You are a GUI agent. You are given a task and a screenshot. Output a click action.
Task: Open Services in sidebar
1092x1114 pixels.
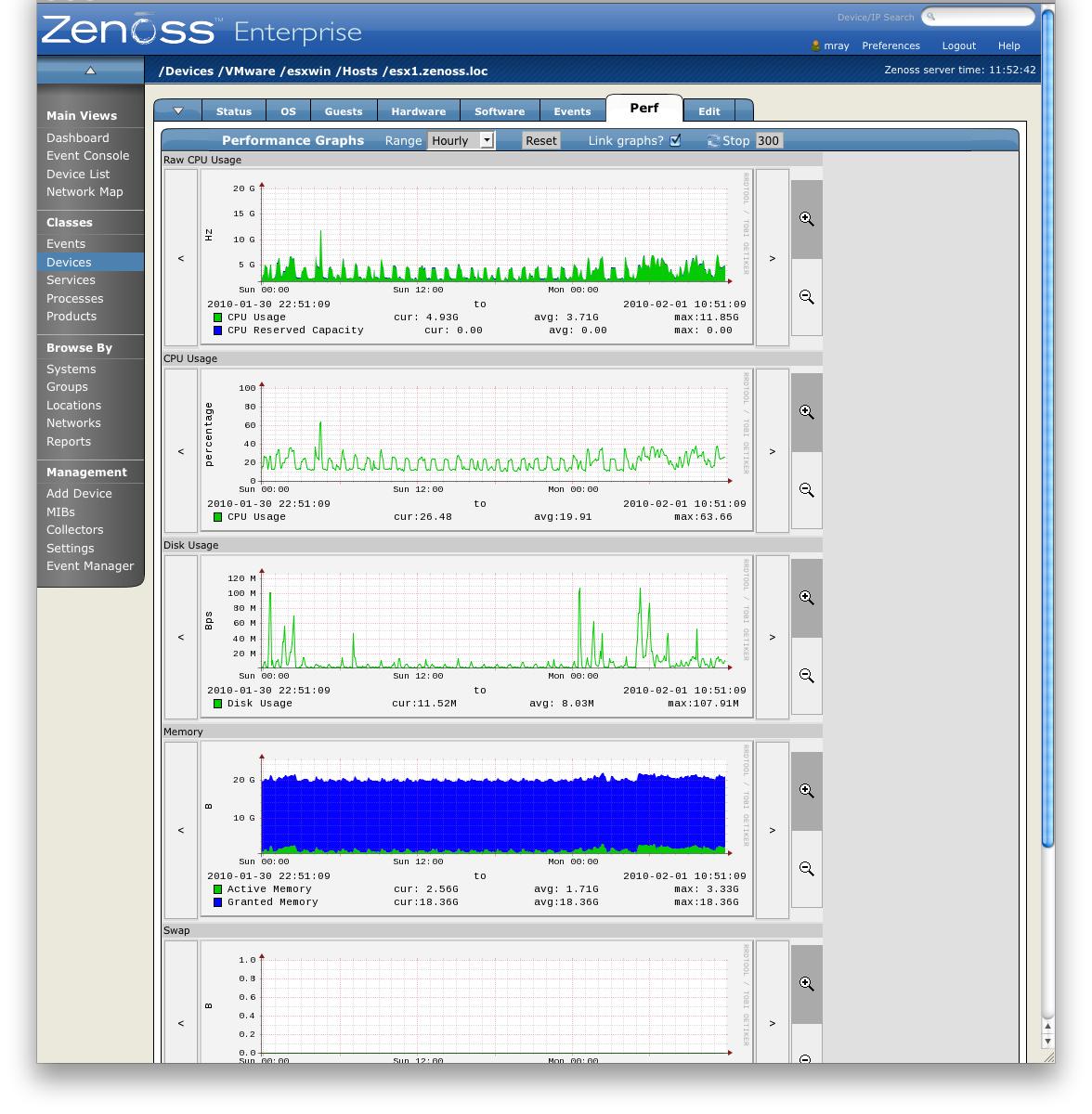coord(71,280)
